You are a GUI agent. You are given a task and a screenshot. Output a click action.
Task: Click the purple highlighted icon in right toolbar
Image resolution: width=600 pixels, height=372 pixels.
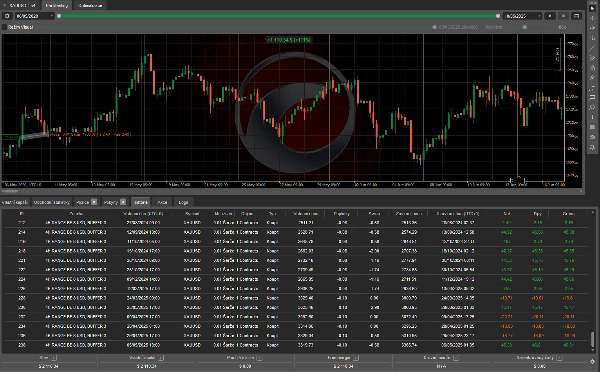tap(592, 127)
